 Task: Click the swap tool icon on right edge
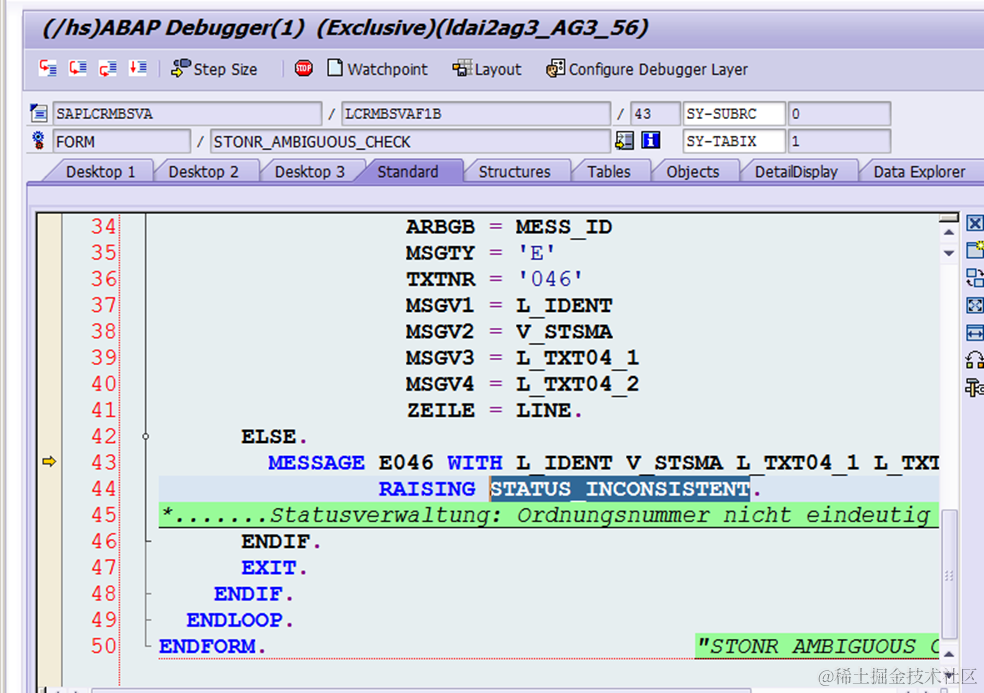coord(975,360)
